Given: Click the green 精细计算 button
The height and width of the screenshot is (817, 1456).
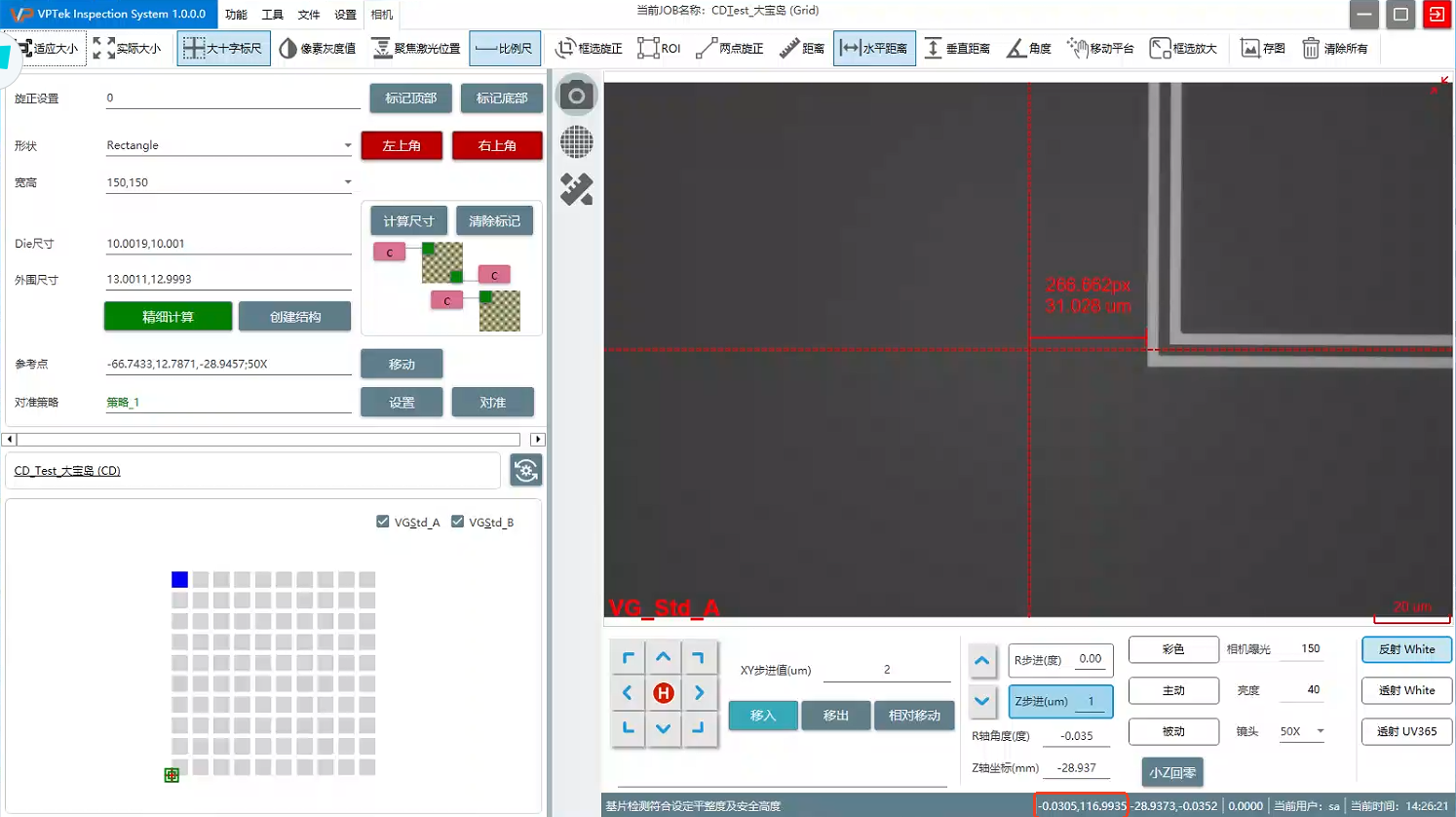Looking at the screenshot, I should coord(168,317).
